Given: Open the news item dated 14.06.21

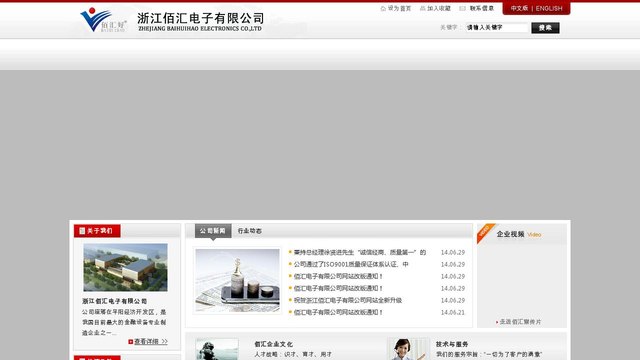Looking at the screenshot, I should point(338,312).
